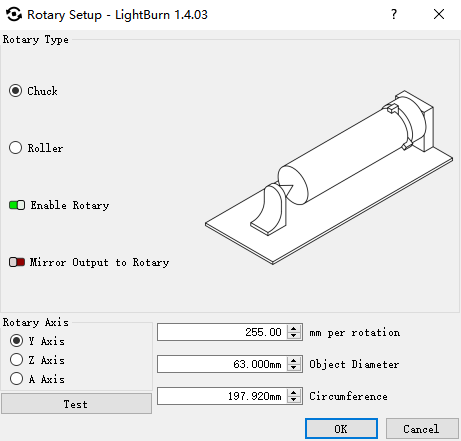The width and height of the screenshot is (461, 441).
Task: Confirm settings with the OK button
Action: (341, 429)
